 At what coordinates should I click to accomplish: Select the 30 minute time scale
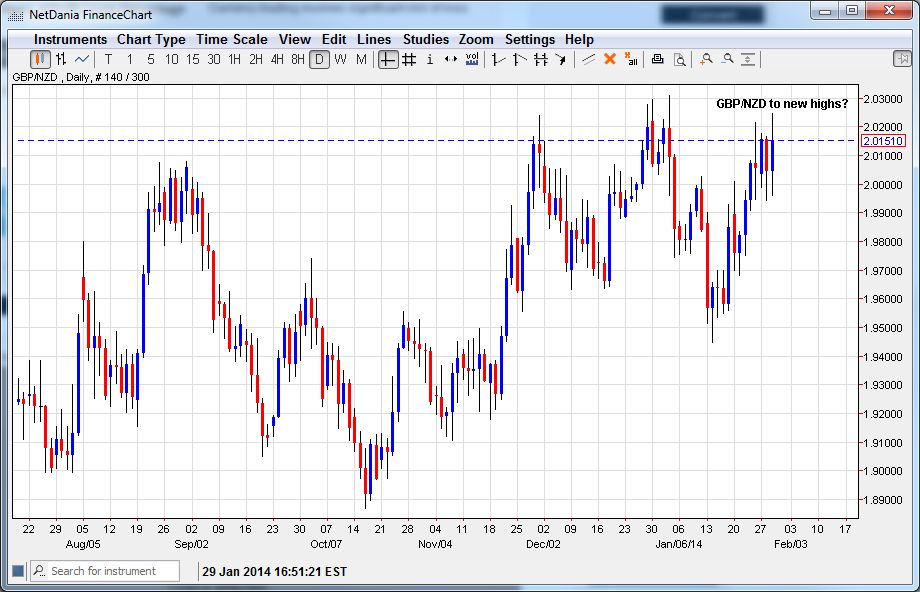tap(214, 59)
